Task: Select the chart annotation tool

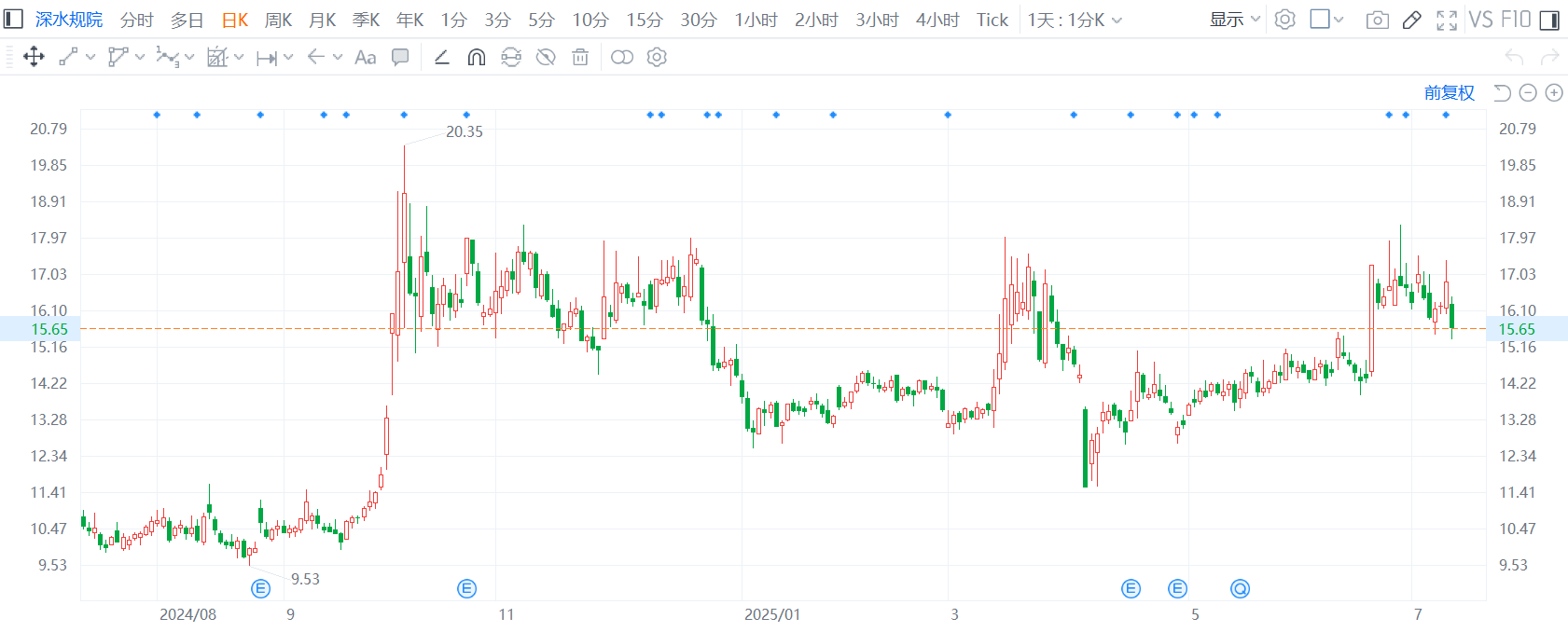Action: pyautogui.click(x=216, y=57)
